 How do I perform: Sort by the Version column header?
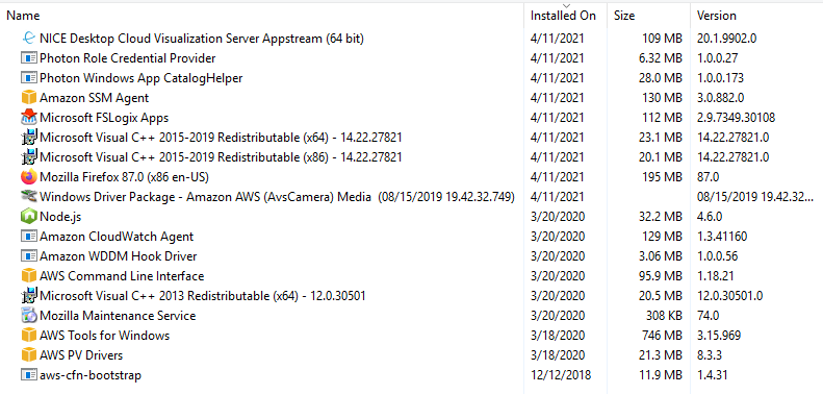717,16
